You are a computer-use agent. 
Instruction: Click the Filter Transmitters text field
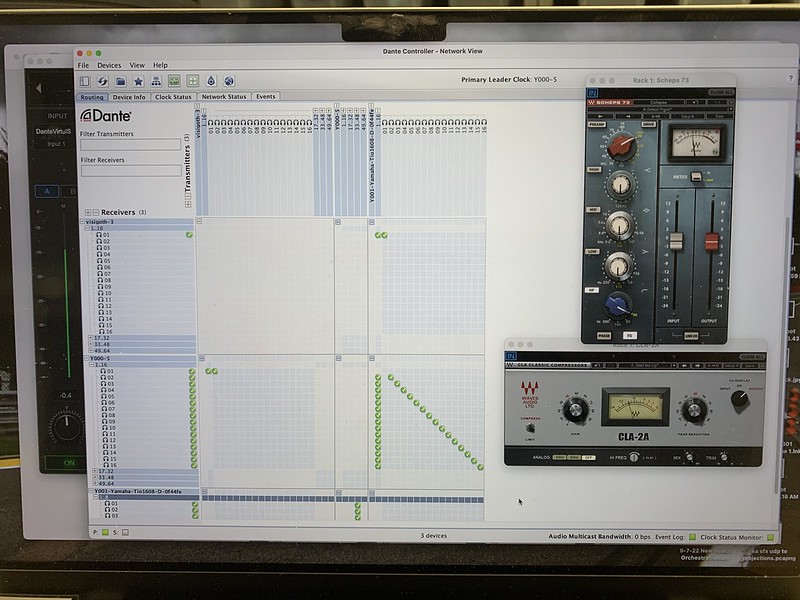tap(131, 145)
